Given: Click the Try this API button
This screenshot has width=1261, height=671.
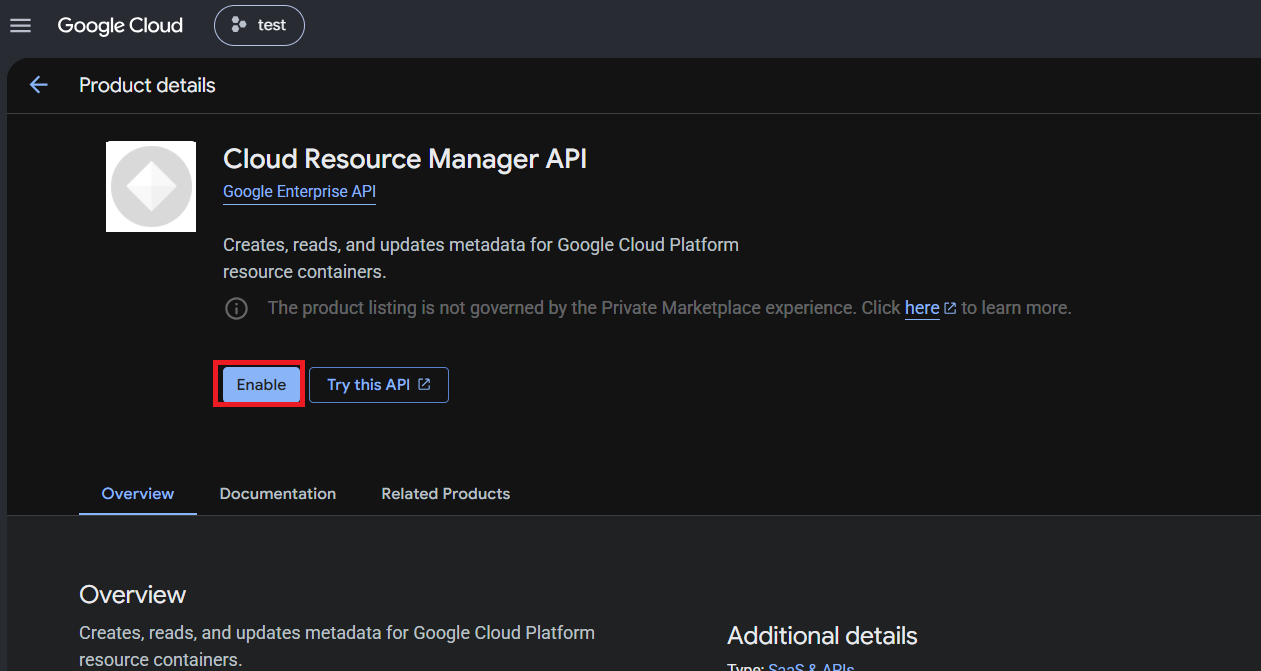Looking at the screenshot, I should coord(379,385).
